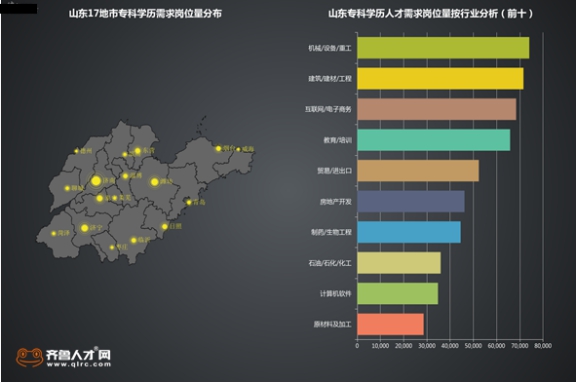This screenshot has width=577, height=383.
Task: Select the 临沂 map marker
Action: 134,240
